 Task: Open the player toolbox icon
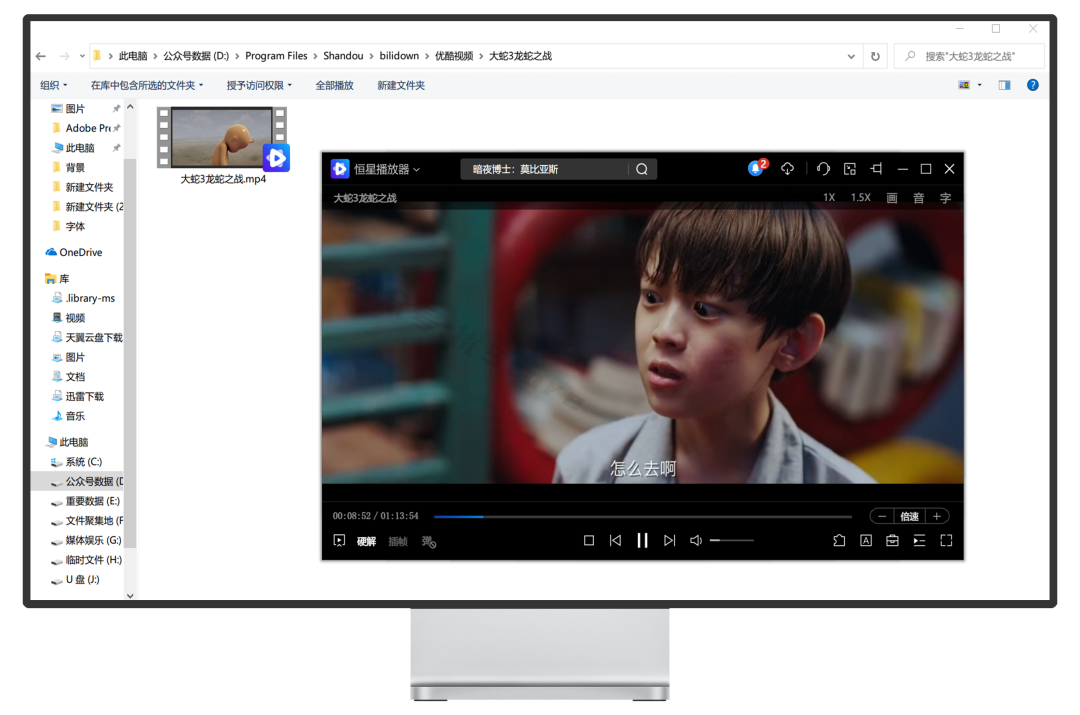point(893,541)
